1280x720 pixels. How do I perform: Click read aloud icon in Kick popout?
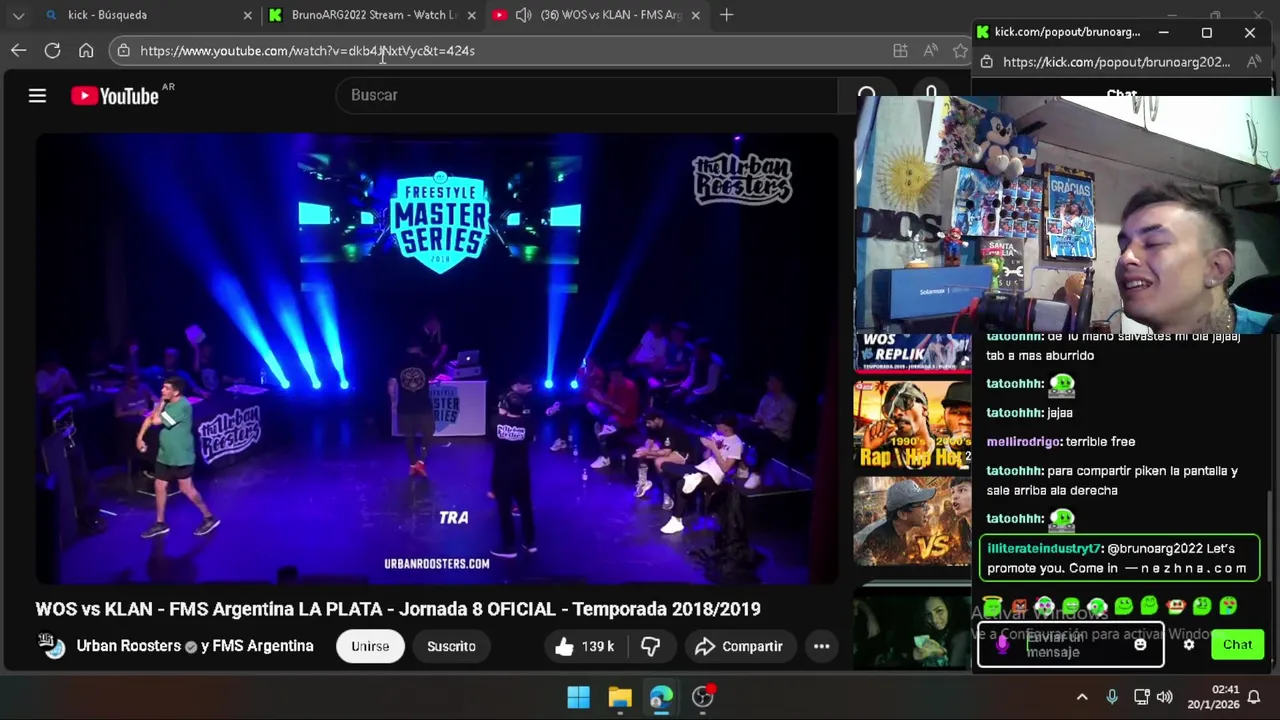click(1254, 62)
